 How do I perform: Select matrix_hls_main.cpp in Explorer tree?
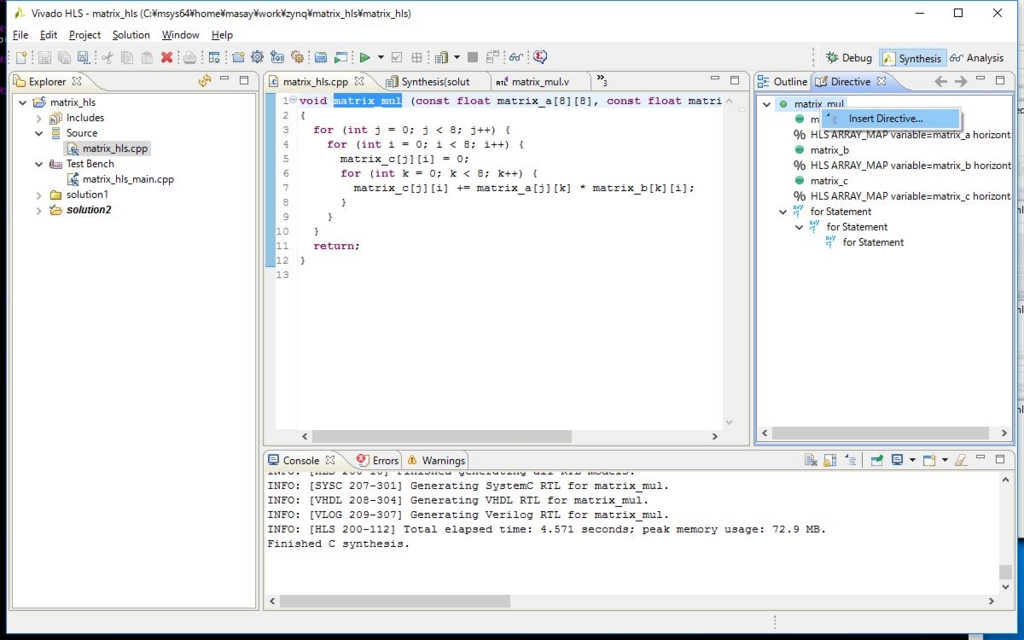coord(121,179)
